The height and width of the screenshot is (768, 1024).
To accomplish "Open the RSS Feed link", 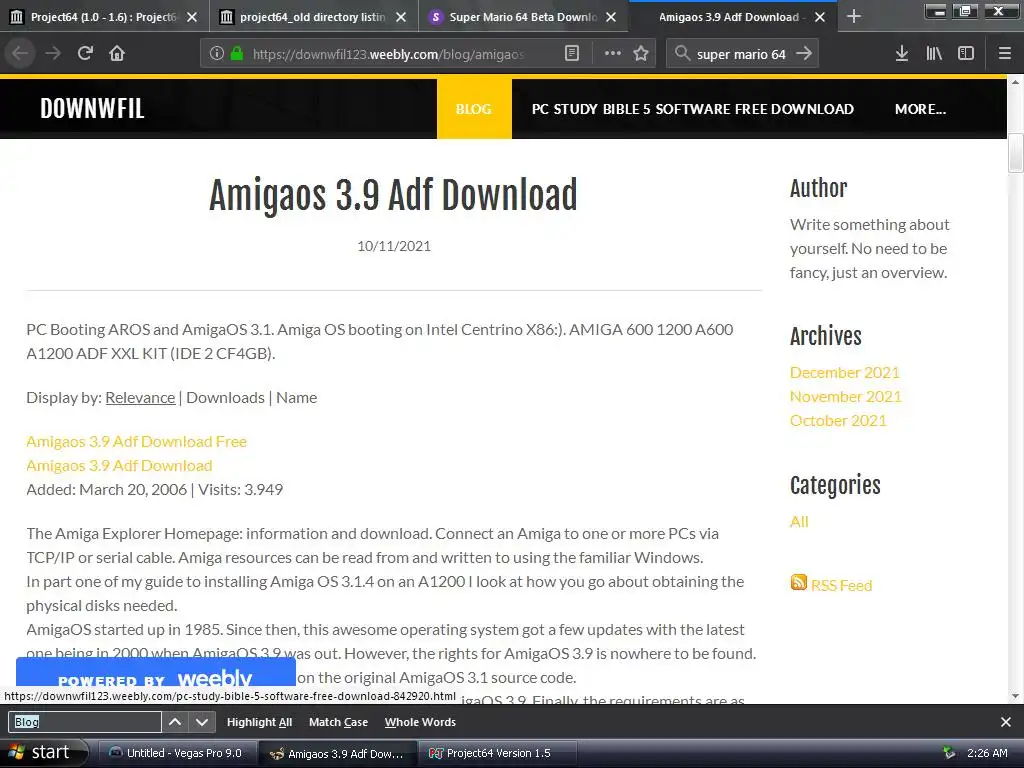I will click(x=841, y=585).
